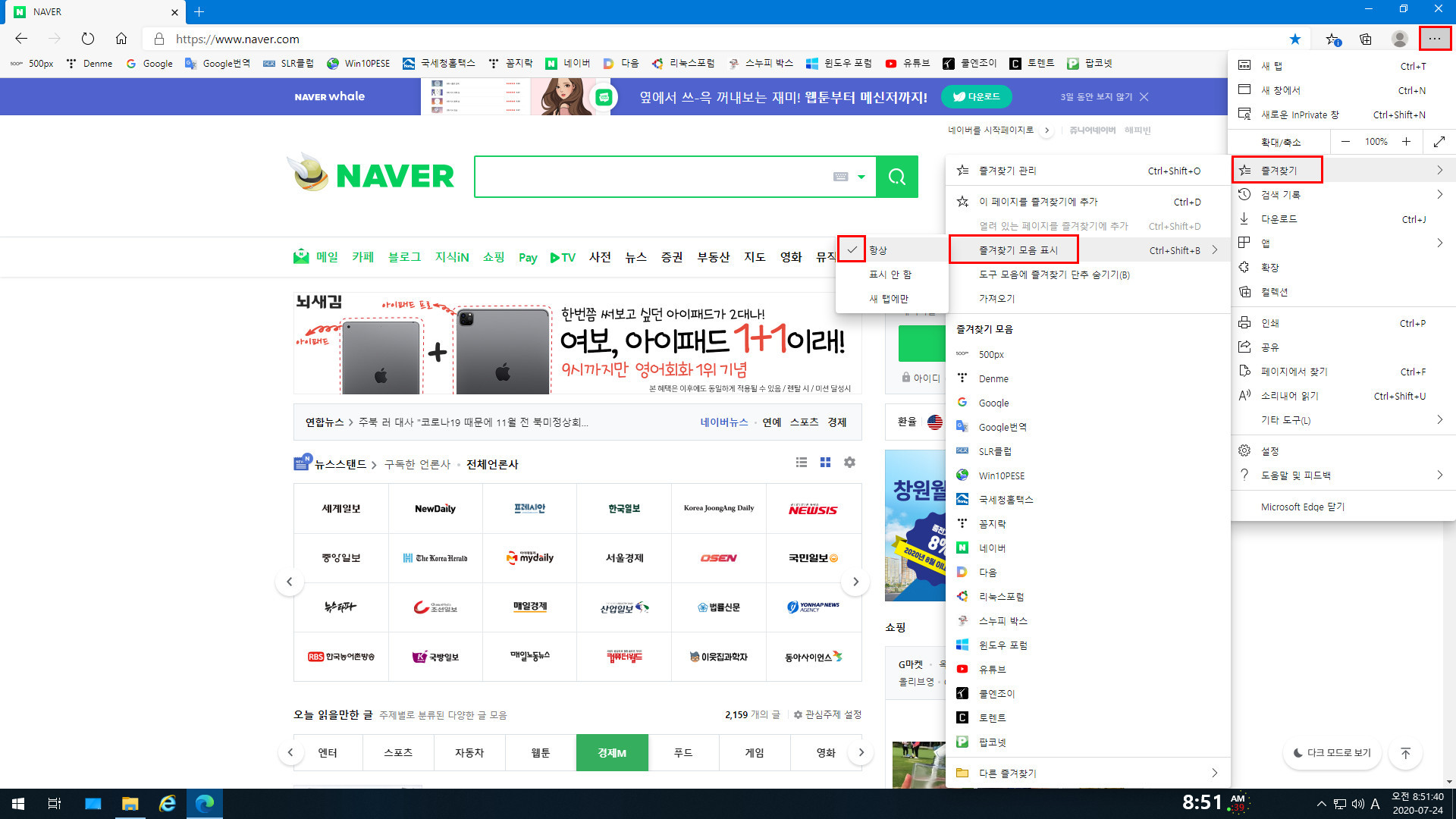Click the volume icon in system tray
This screenshot has width=1456, height=819.
(1357, 804)
